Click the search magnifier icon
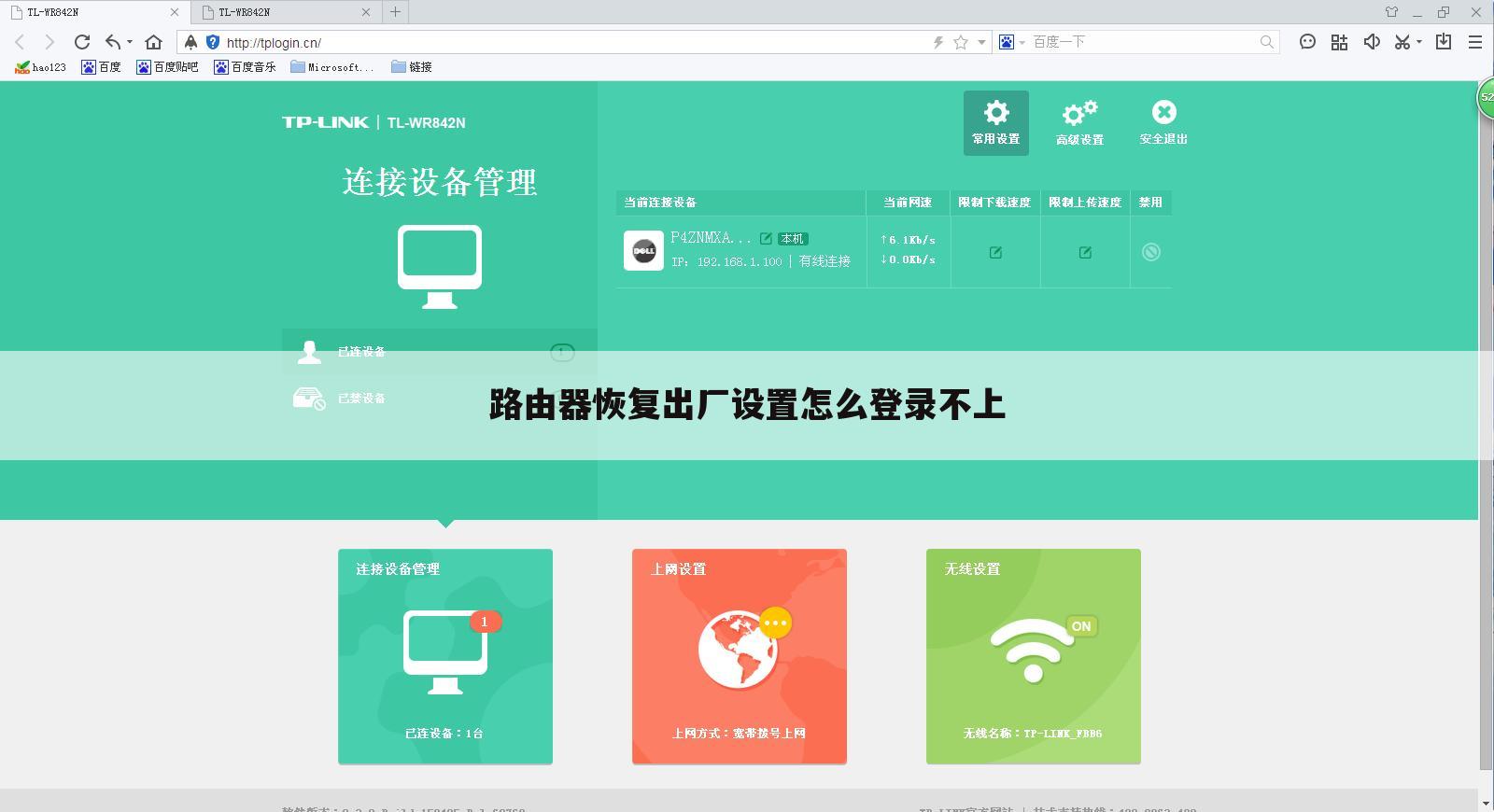This screenshot has width=1494, height=812. [x=1267, y=42]
